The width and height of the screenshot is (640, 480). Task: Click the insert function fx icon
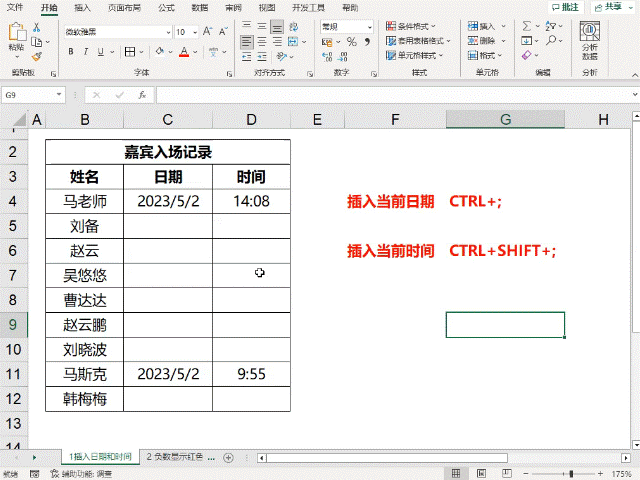[142, 95]
